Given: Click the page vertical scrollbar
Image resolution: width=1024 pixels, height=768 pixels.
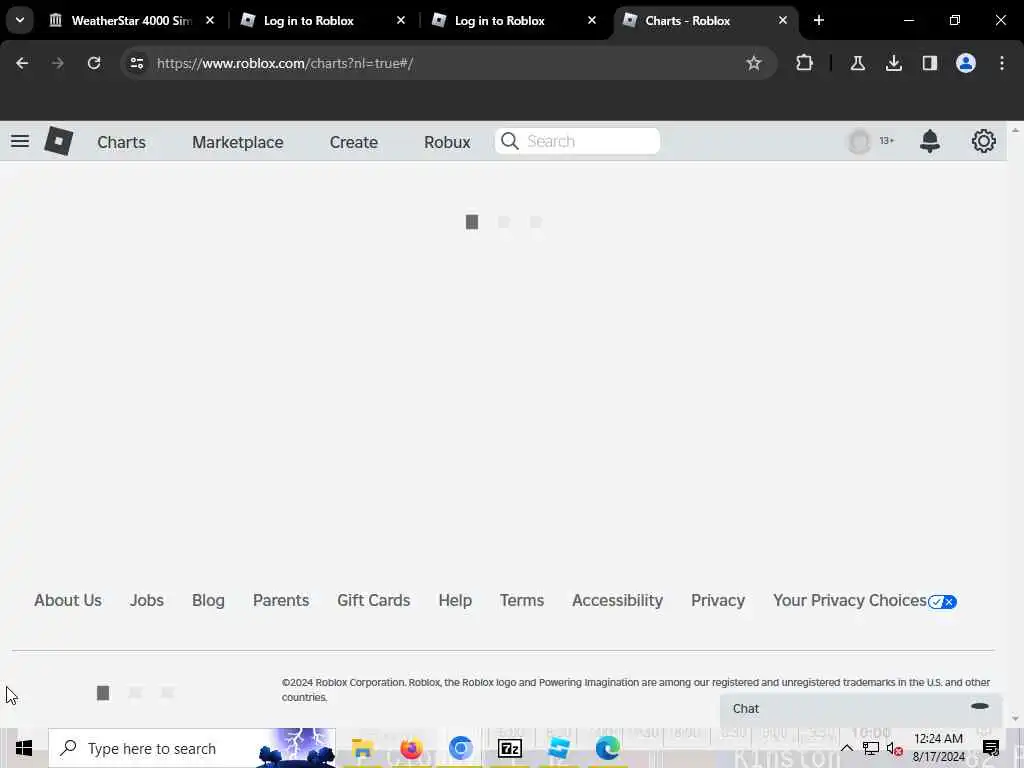Looking at the screenshot, I should pos(1015,424).
